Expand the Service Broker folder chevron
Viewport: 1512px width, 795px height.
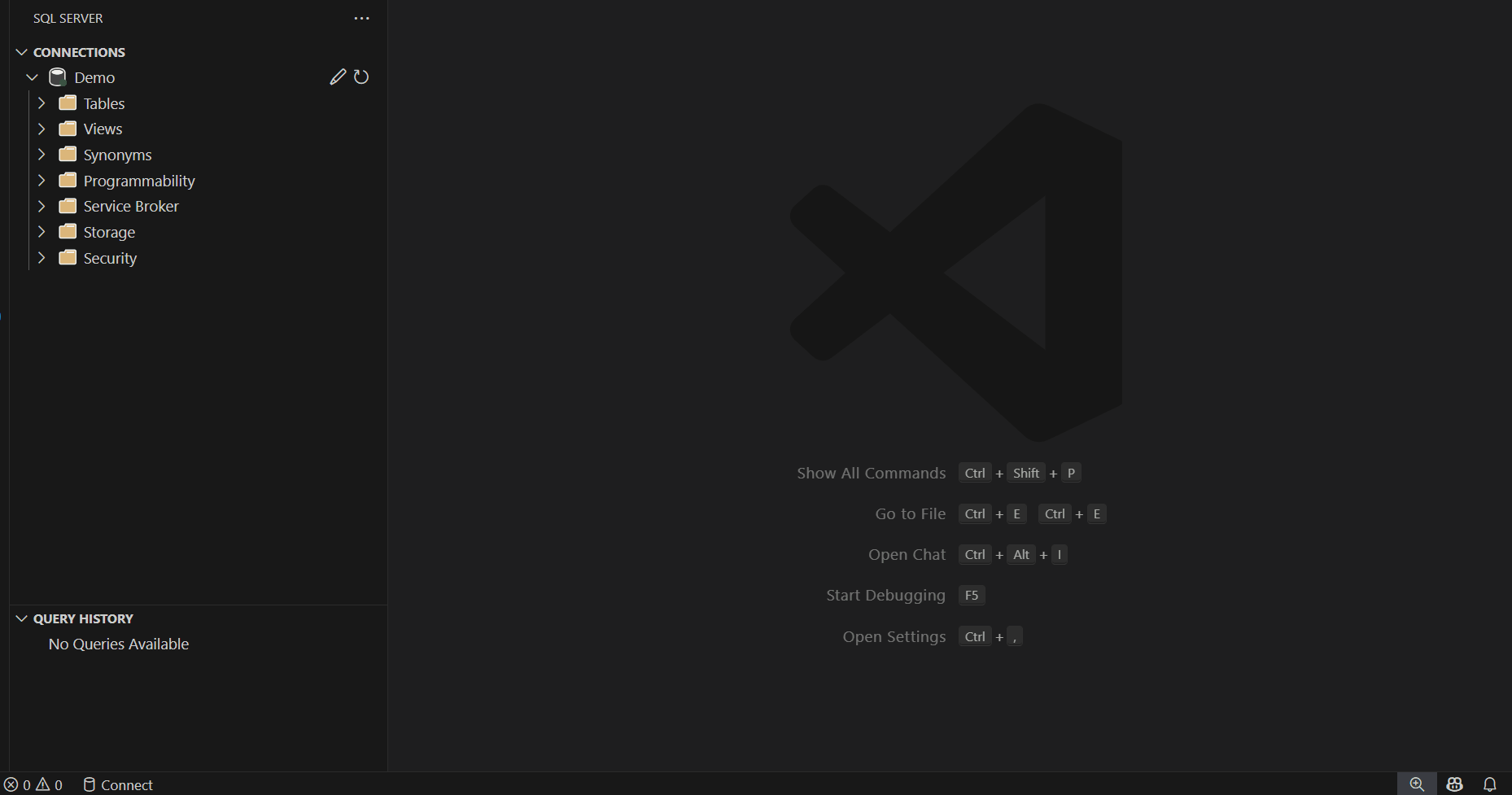tap(42, 206)
